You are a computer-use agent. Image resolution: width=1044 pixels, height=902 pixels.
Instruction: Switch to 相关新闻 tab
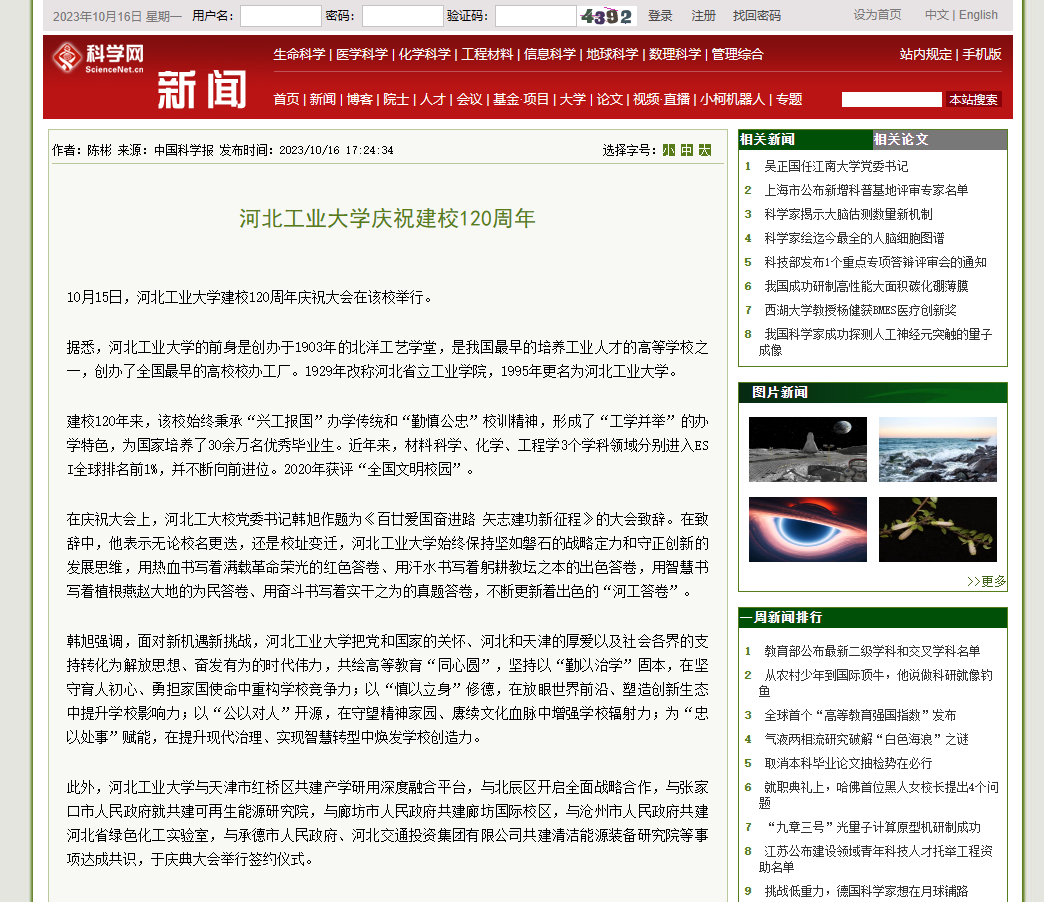(x=768, y=139)
